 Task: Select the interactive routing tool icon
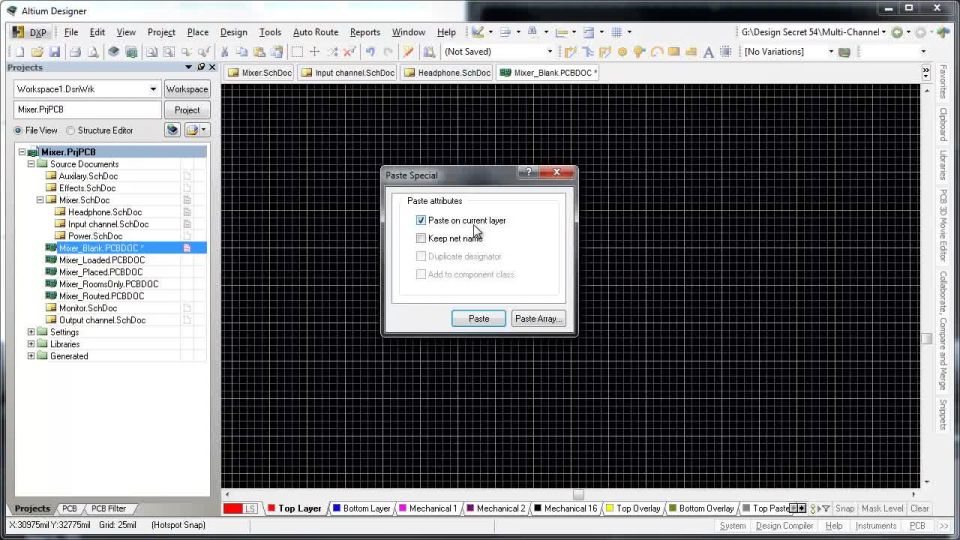coord(571,52)
